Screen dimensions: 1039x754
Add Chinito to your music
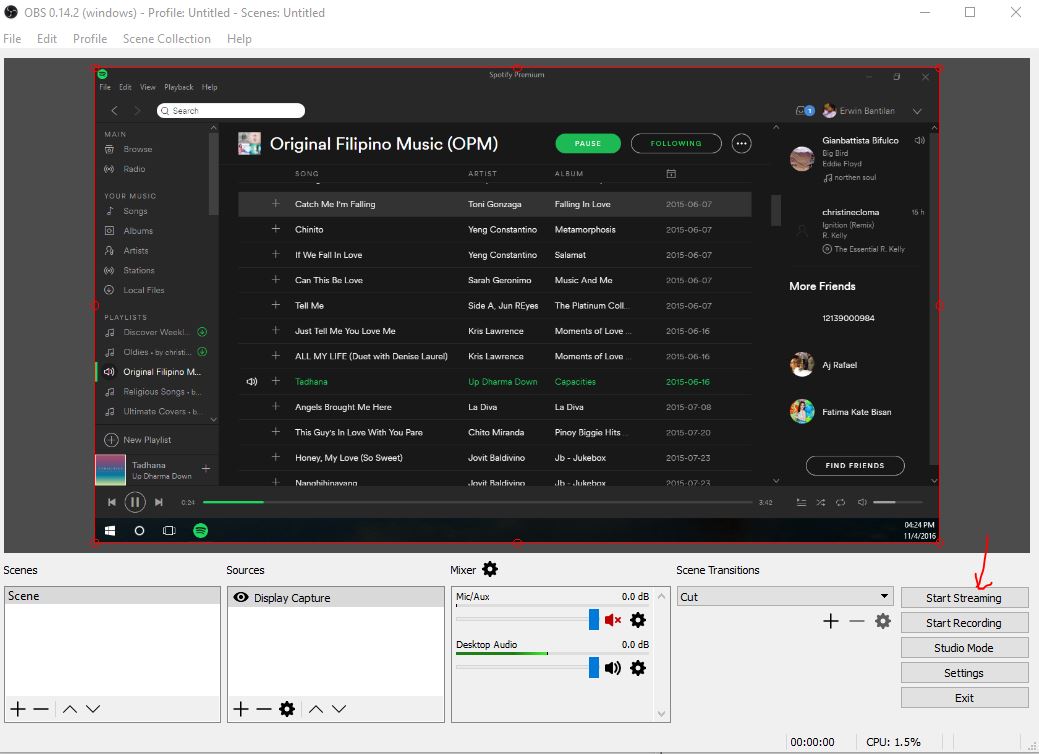coord(276,229)
